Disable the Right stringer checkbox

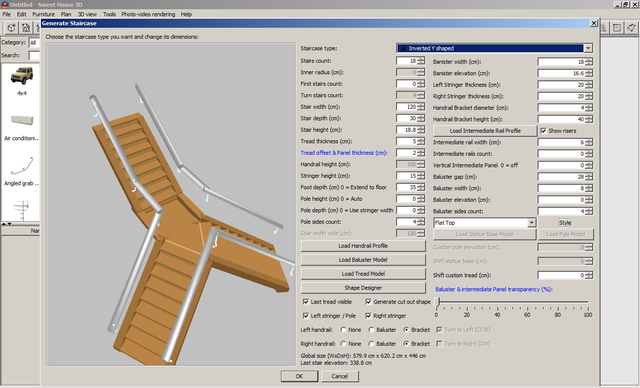[368, 316]
